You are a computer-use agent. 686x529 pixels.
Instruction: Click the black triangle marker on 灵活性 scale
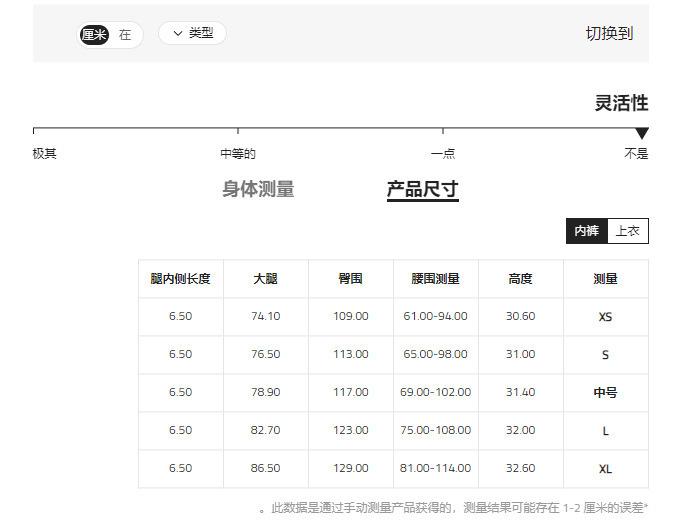642,133
